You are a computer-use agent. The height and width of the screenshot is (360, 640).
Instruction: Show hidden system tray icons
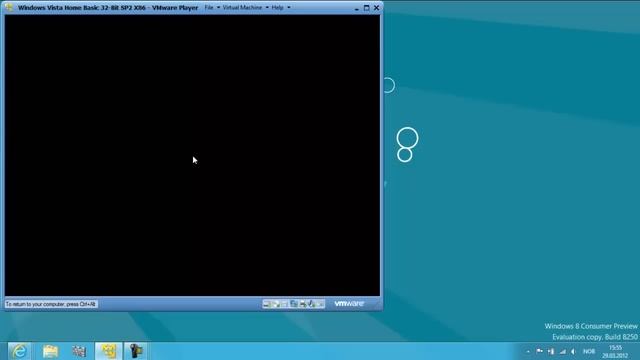[x=528, y=351]
